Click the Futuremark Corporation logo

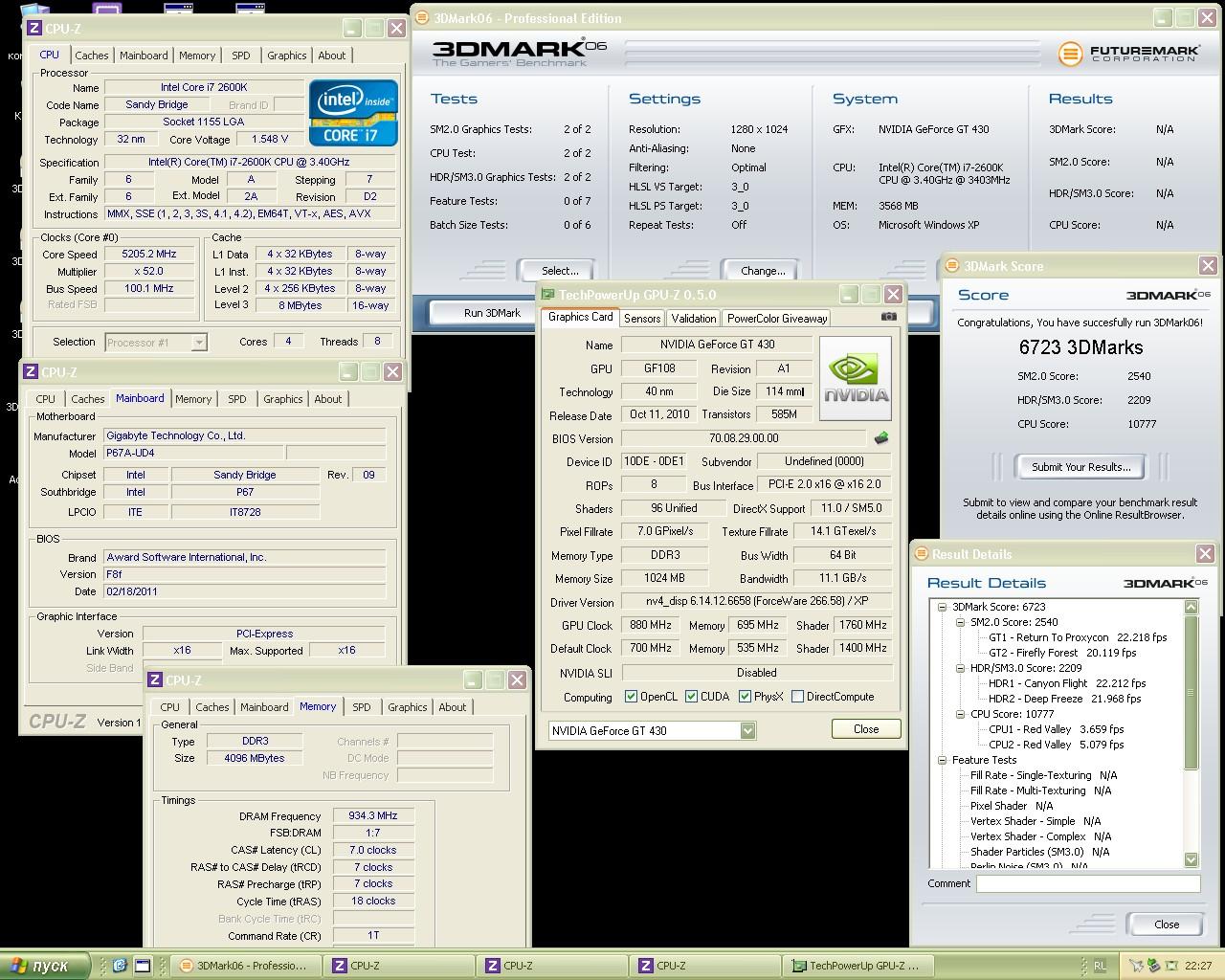click(x=1127, y=54)
